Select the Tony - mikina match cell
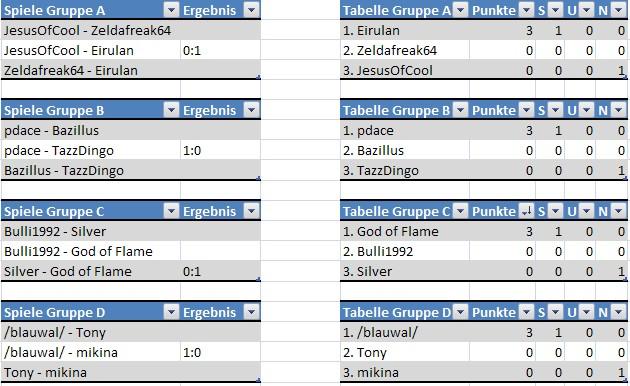Viewport: 630px width, 386px height. (x=91, y=372)
